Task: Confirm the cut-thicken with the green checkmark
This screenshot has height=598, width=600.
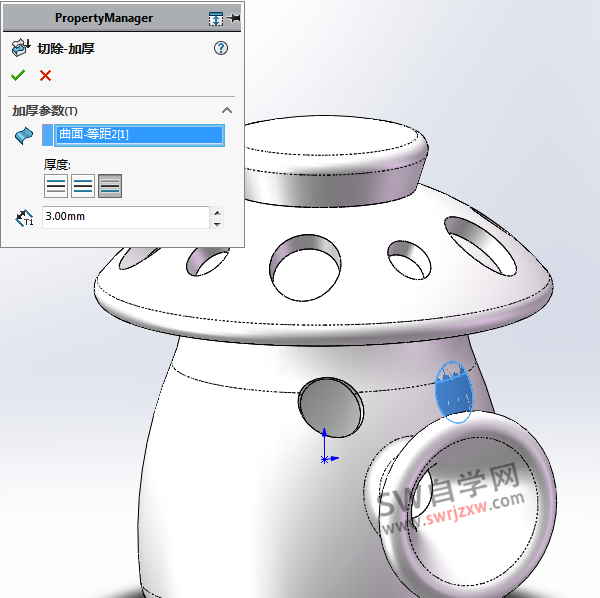Action: click(x=18, y=76)
